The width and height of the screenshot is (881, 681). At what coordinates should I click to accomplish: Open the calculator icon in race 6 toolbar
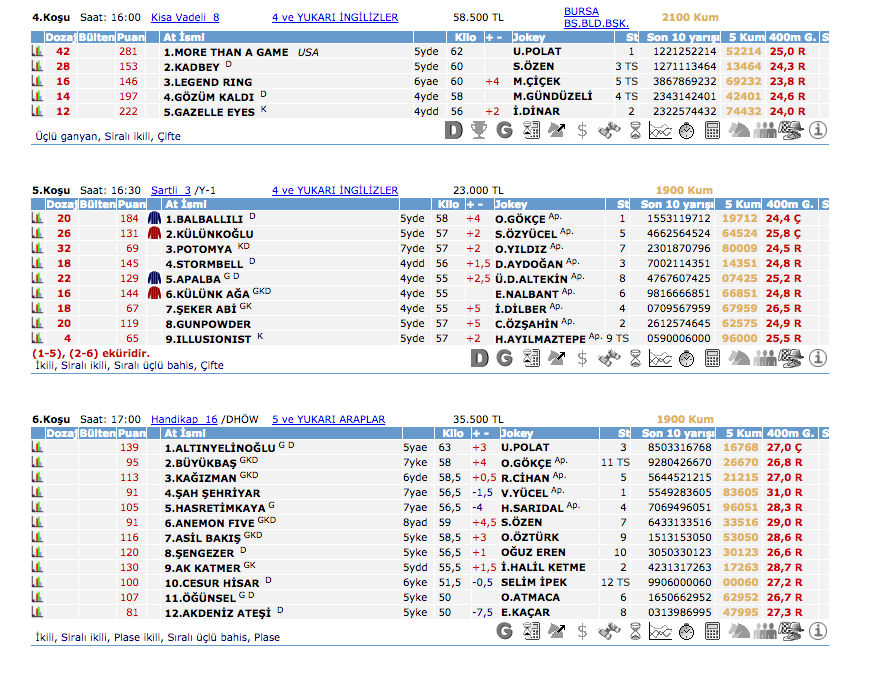point(713,630)
